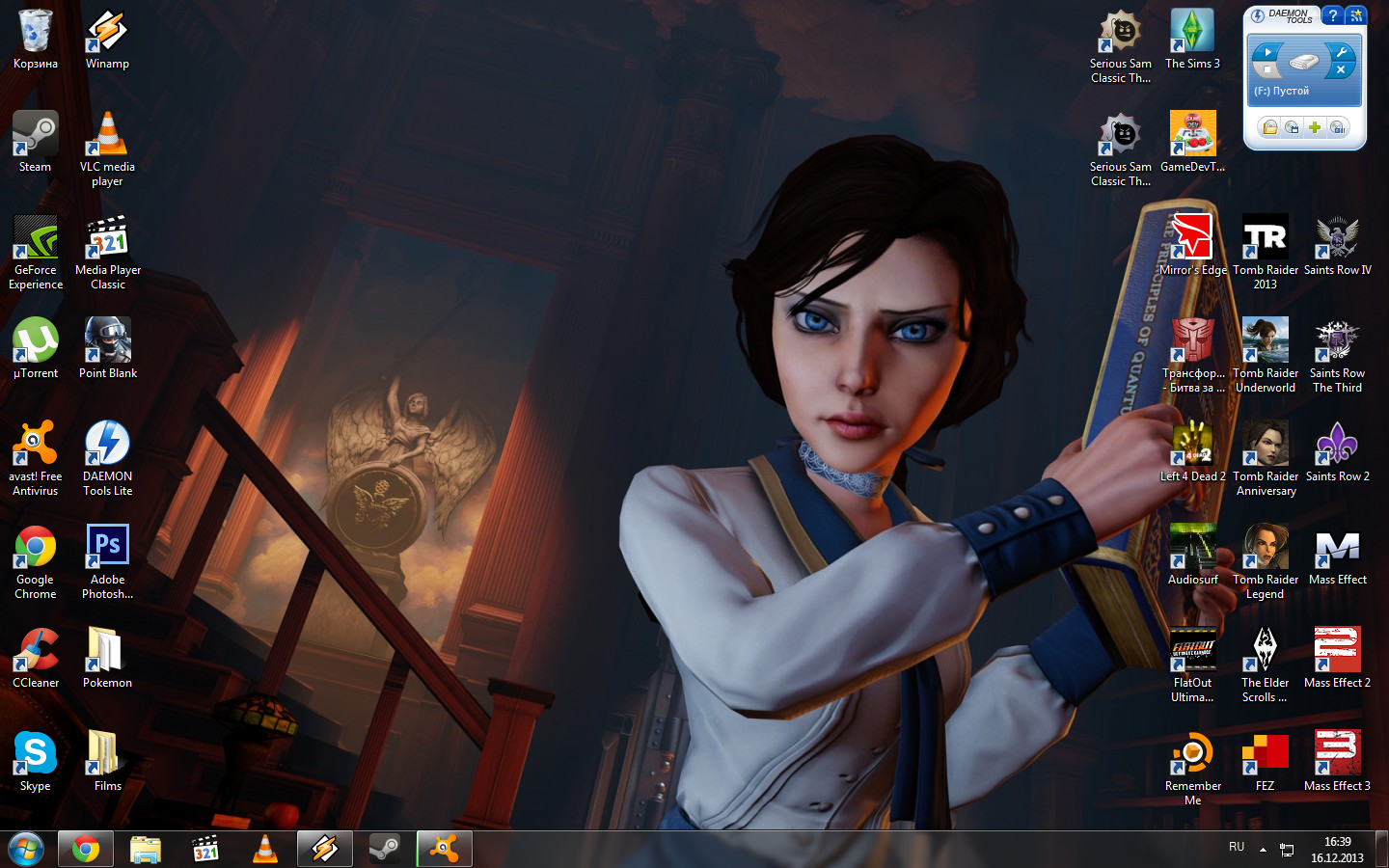1389x868 pixels.
Task: Open the Point Blank desktop shortcut
Action: point(107,349)
